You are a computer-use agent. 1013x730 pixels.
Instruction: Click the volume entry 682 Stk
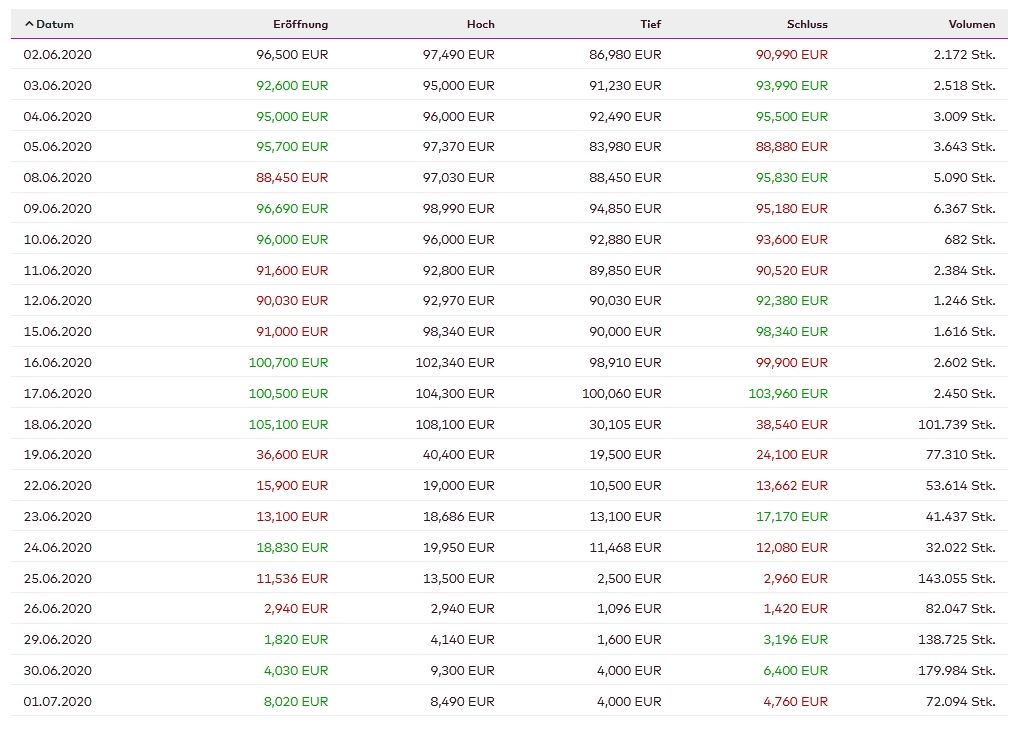(968, 239)
